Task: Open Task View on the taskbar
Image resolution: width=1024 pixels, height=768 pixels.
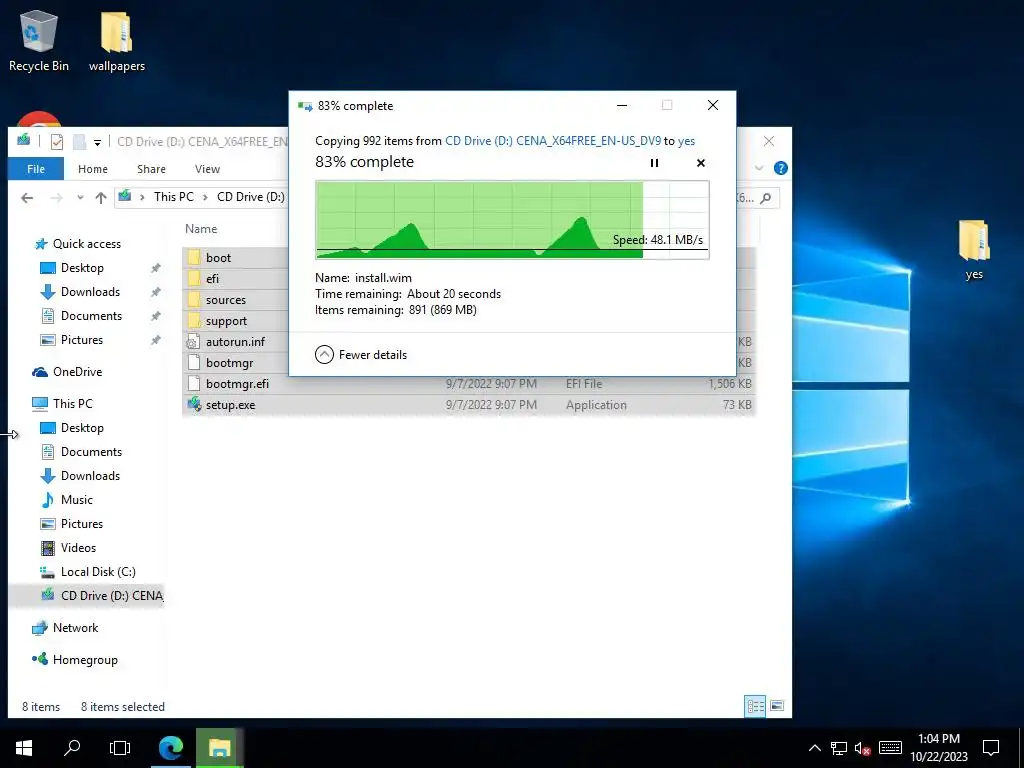Action: click(120, 748)
